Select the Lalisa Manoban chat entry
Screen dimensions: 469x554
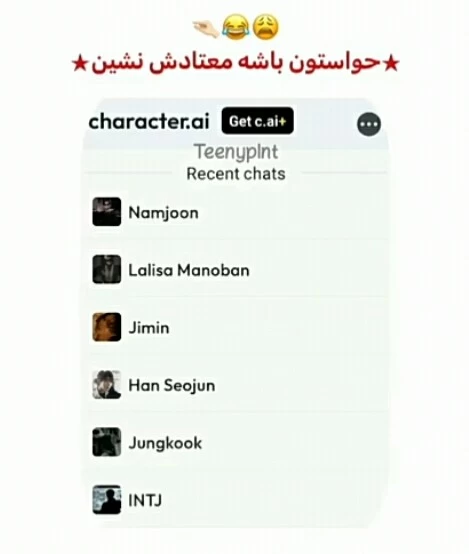click(x=237, y=270)
